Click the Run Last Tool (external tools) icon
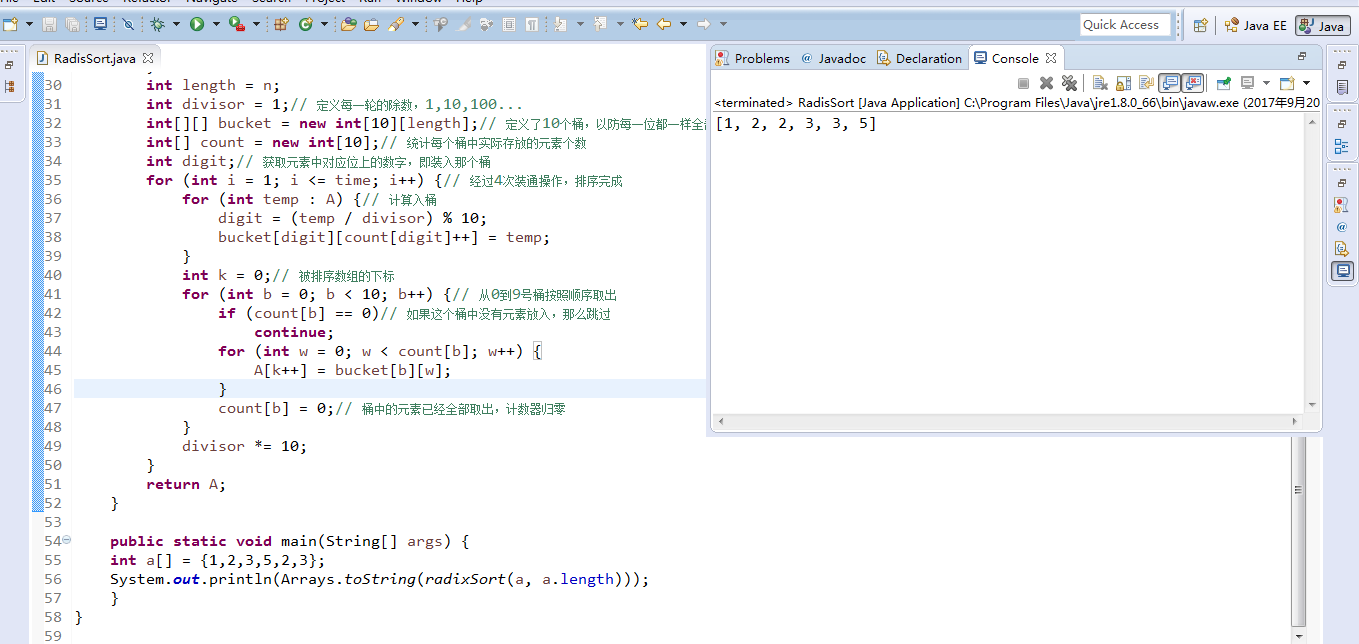Screen dimensions: 1359x644 point(236,24)
